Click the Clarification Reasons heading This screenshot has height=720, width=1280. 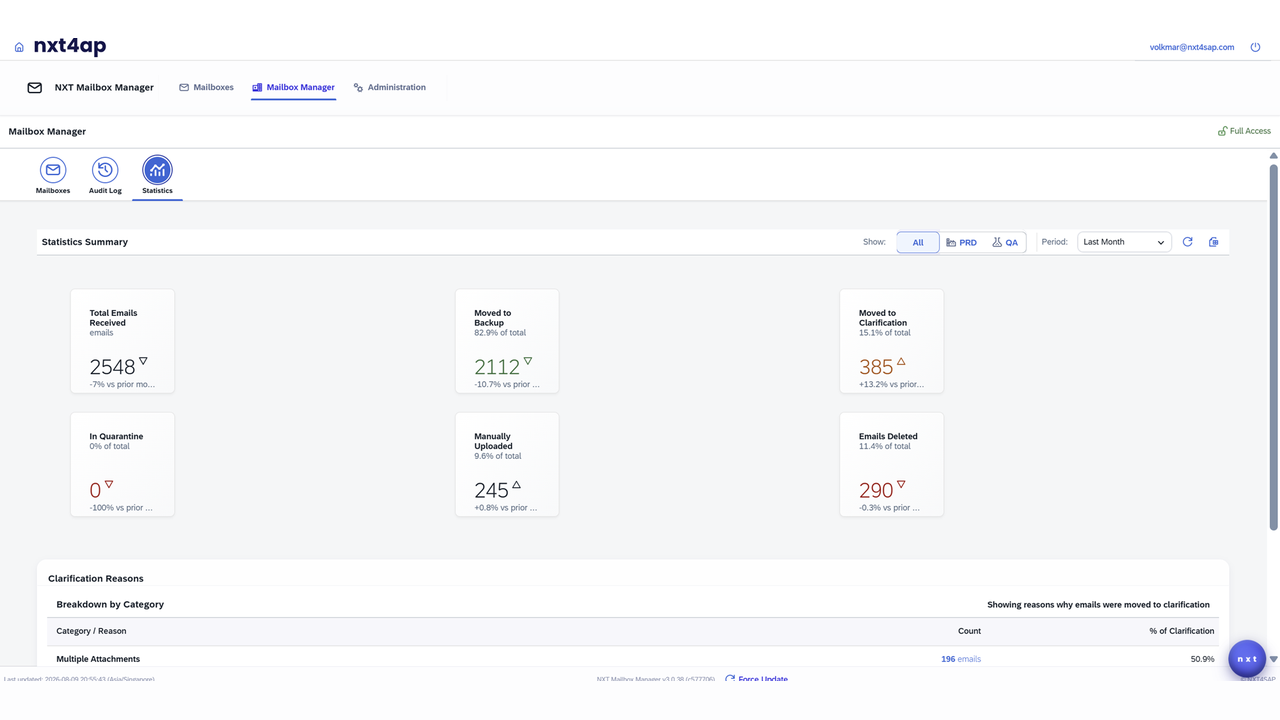pyautogui.click(x=96, y=578)
